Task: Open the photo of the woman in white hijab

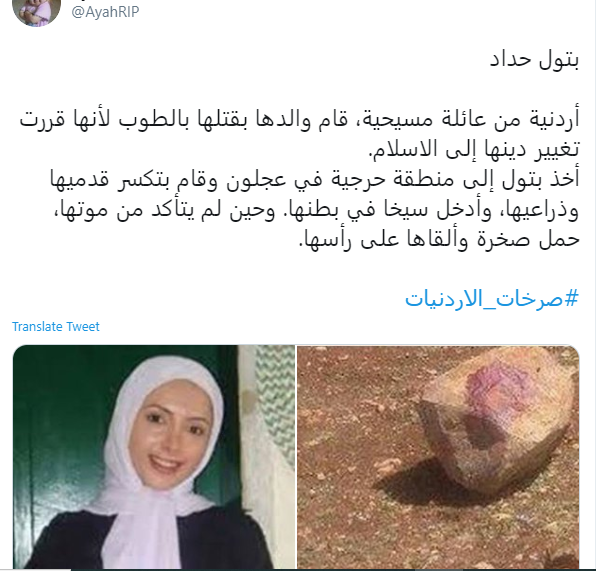Action: 154,457
